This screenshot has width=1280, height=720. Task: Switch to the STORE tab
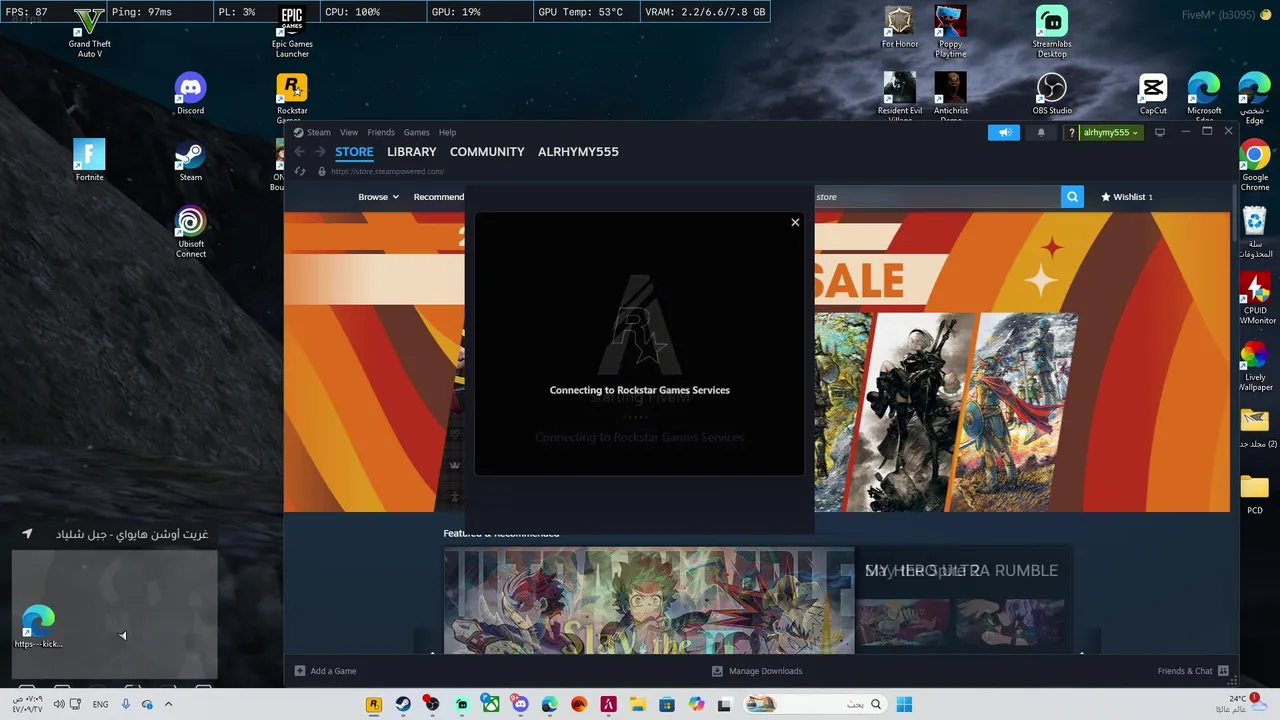click(354, 152)
